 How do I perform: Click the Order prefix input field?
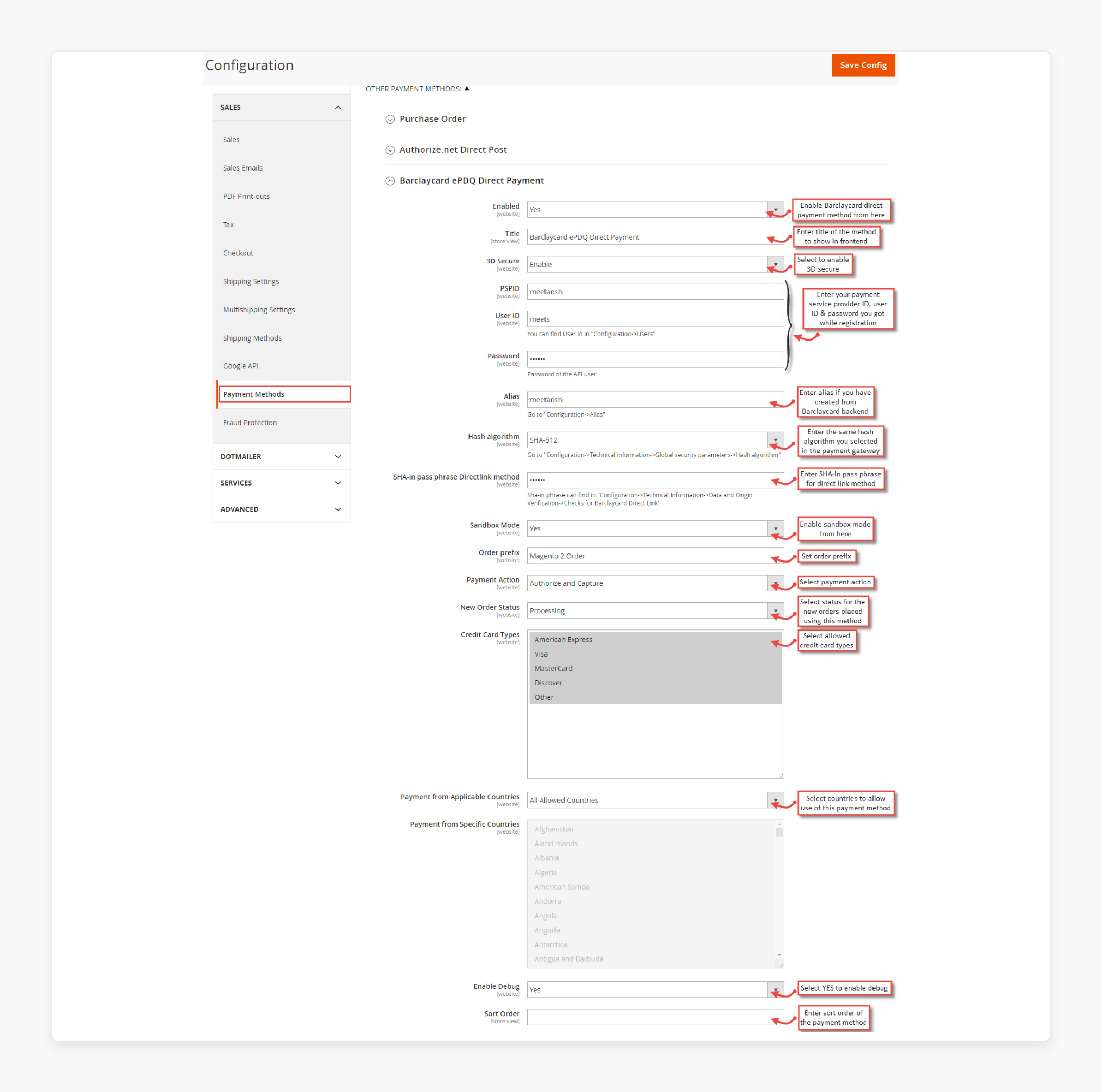click(x=655, y=555)
